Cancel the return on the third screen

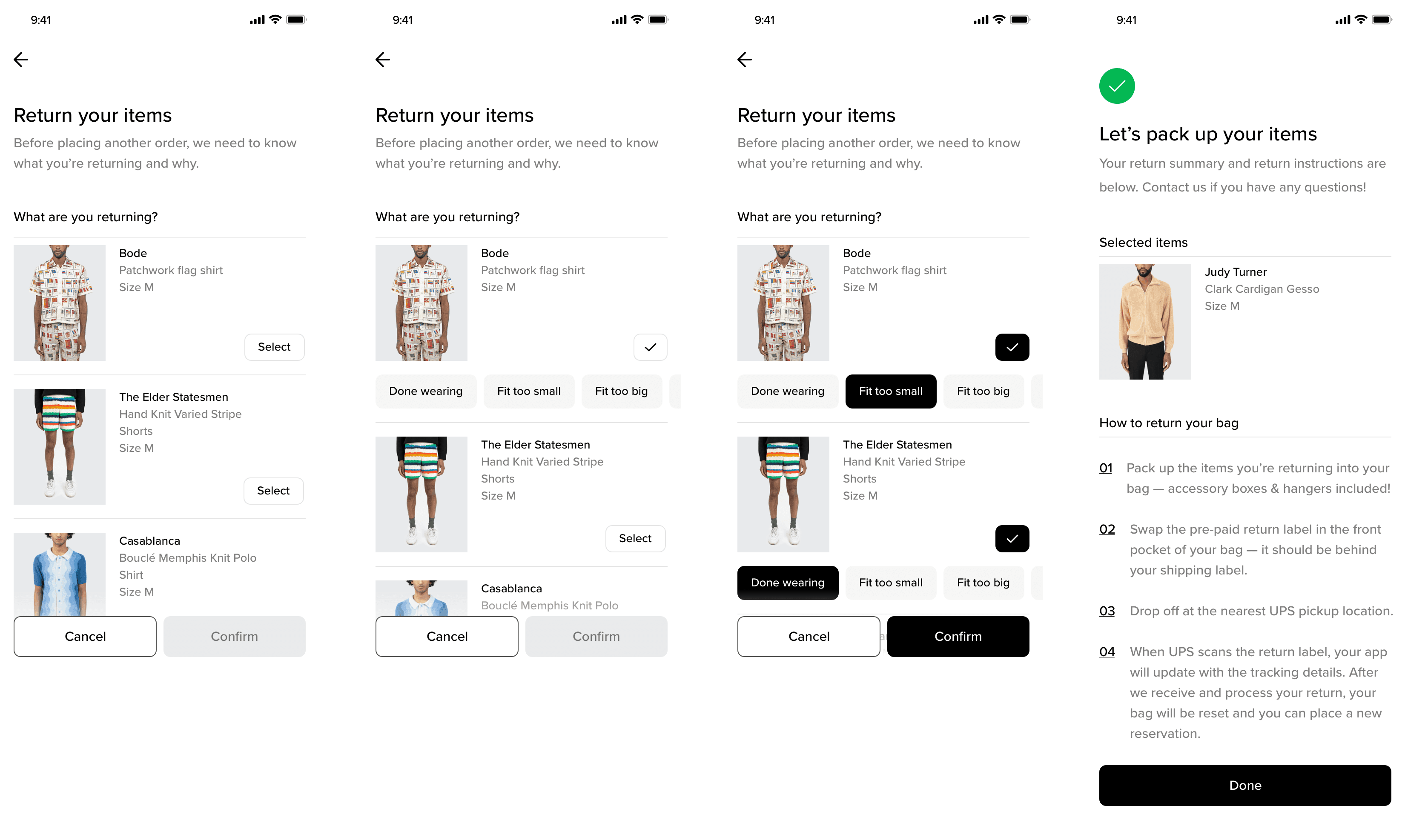[809, 636]
